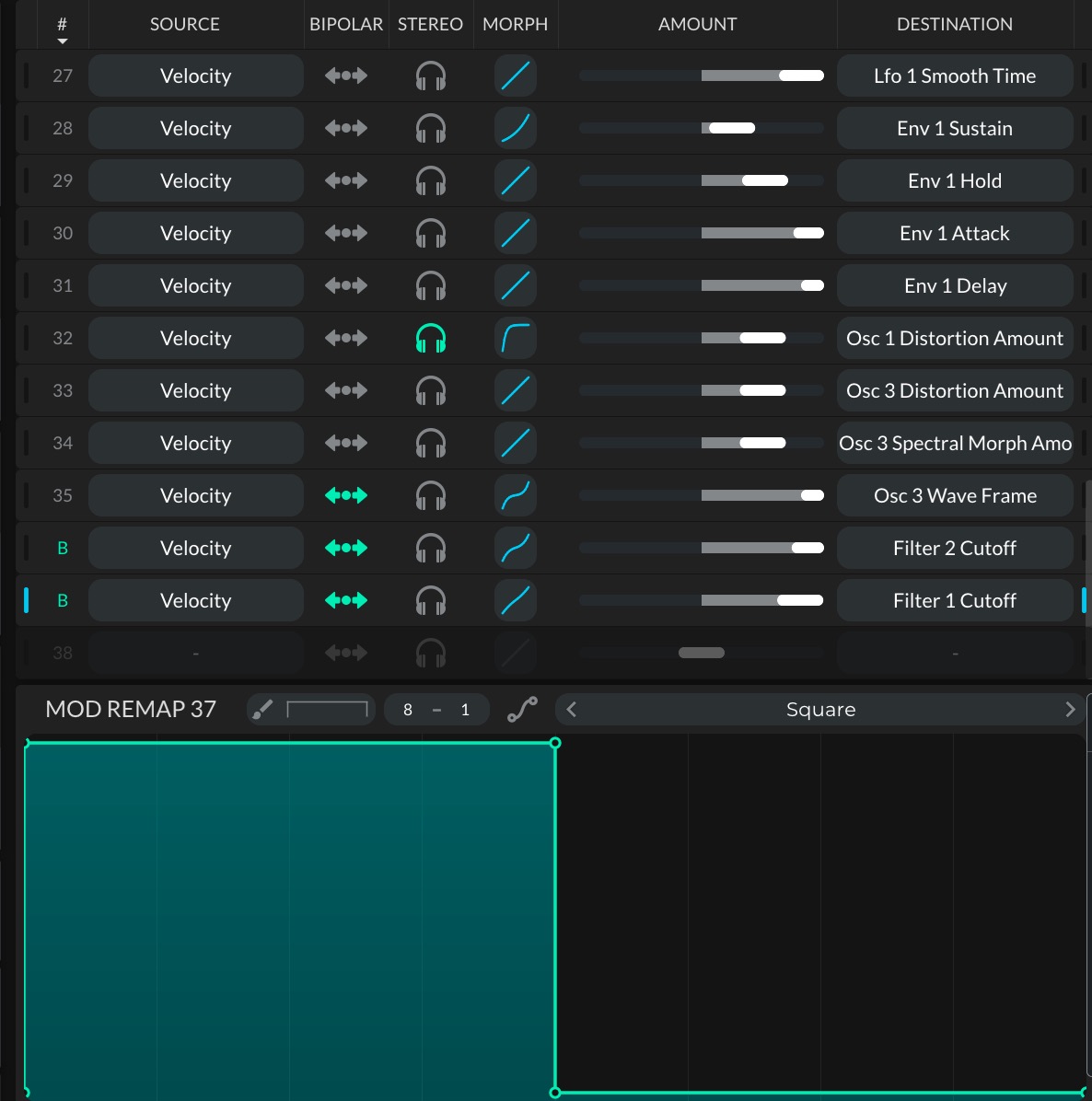Select the paint brush tool in MOD REMAP bar

[262, 709]
